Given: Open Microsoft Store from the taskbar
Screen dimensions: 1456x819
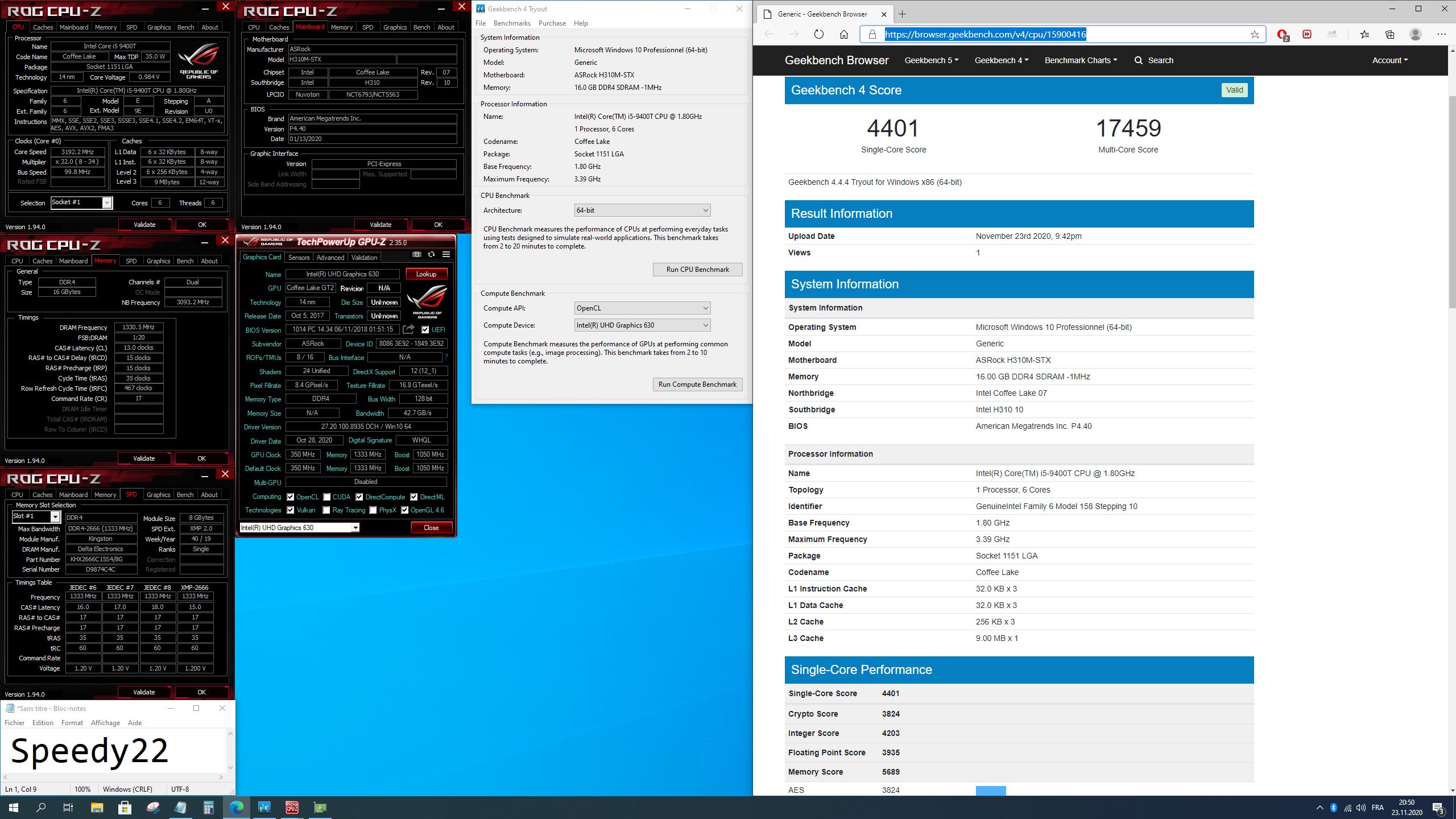Looking at the screenshot, I should click(x=125, y=808).
